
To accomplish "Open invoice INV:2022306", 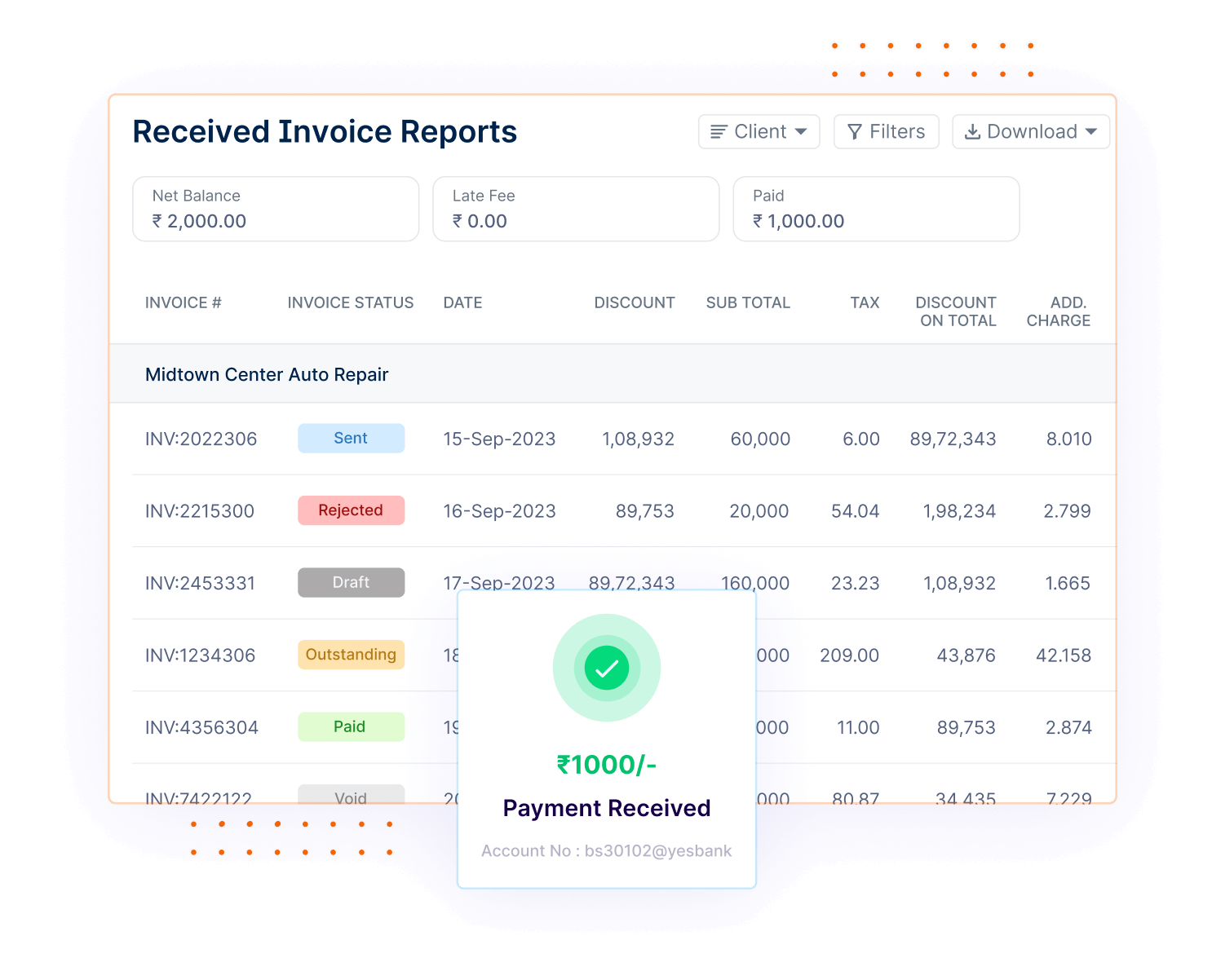I will 201,439.
